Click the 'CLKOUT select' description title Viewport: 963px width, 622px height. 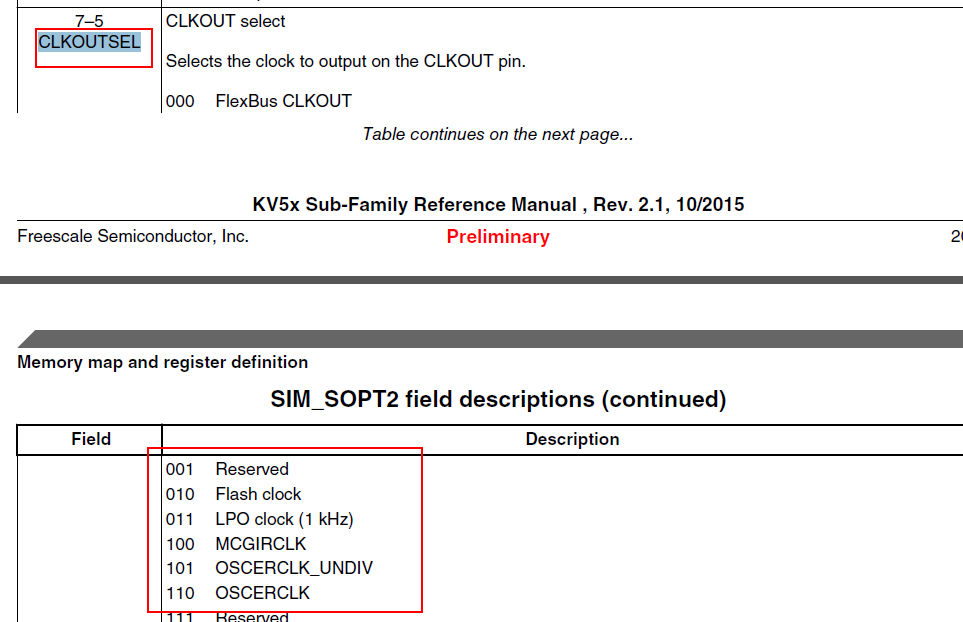(x=225, y=21)
